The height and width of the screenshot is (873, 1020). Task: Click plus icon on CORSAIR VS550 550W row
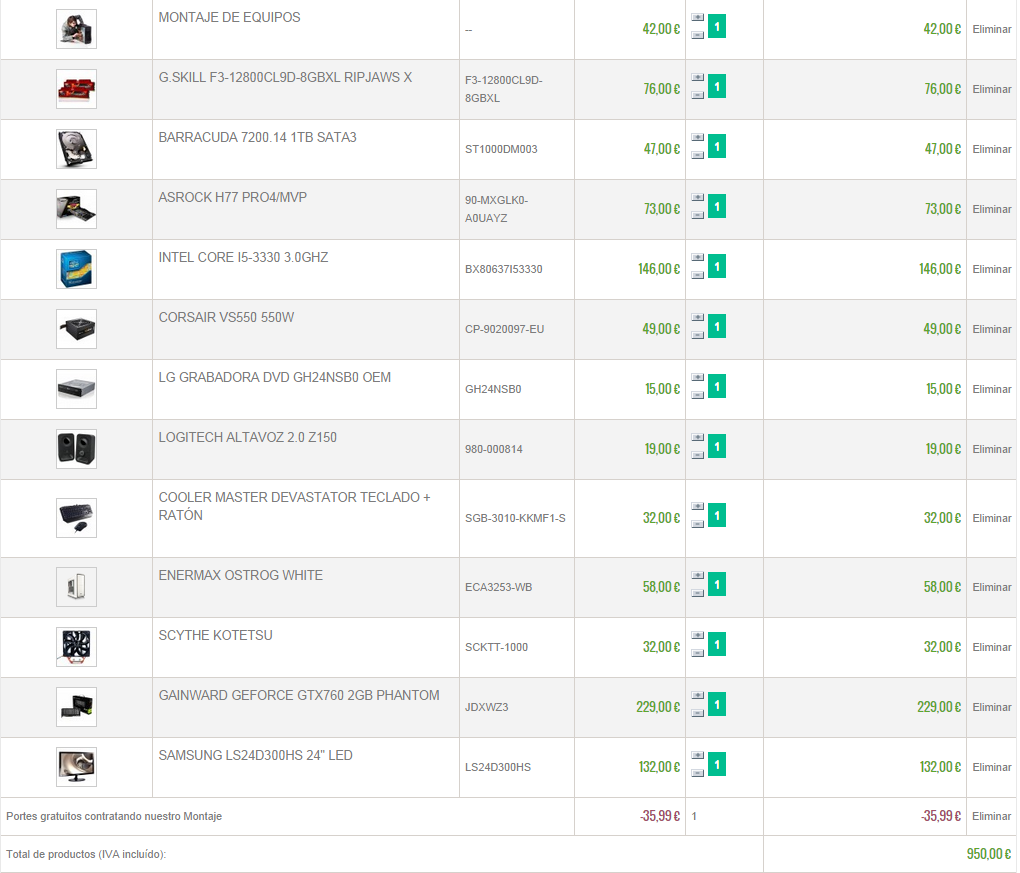(x=697, y=317)
